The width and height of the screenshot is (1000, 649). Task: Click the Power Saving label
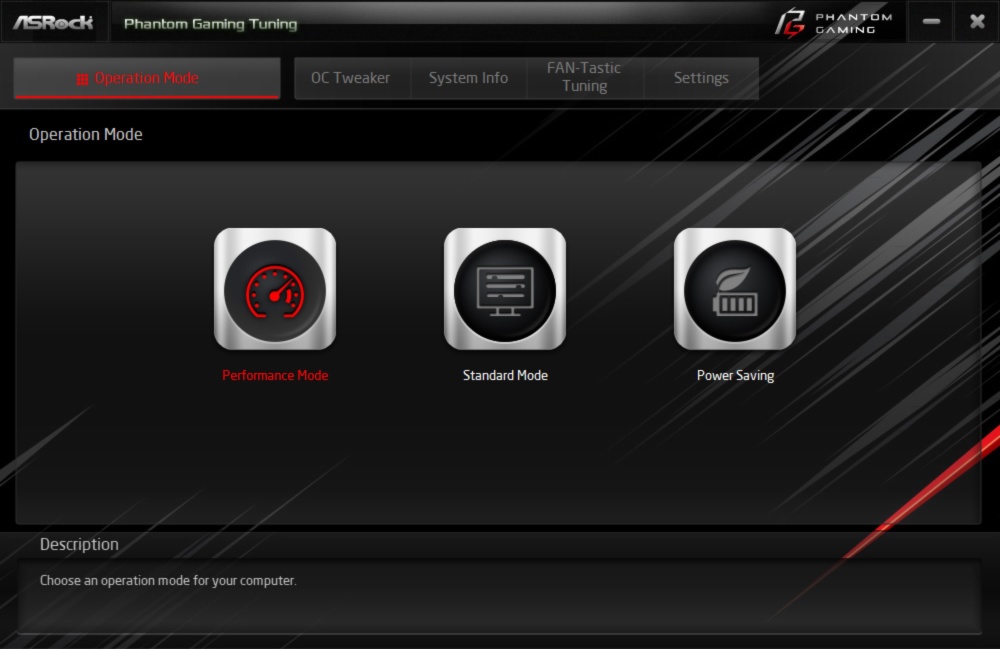[x=735, y=376]
